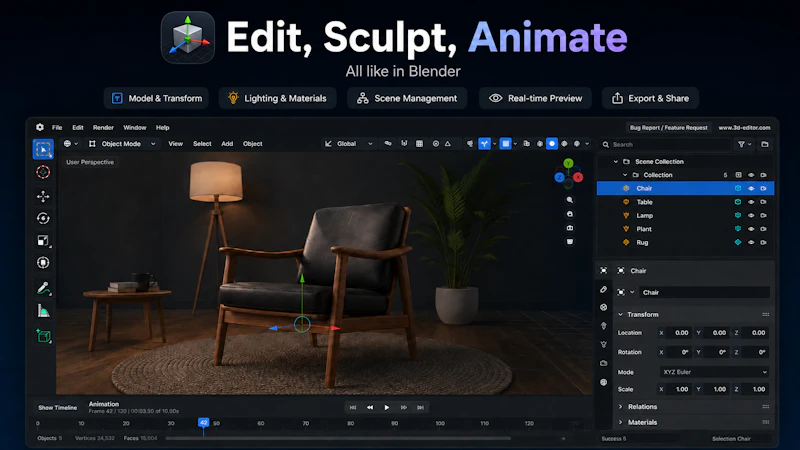The height and width of the screenshot is (450, 800).
Task: Click the frame 42 playhead marker
Action: pos(204,422)
